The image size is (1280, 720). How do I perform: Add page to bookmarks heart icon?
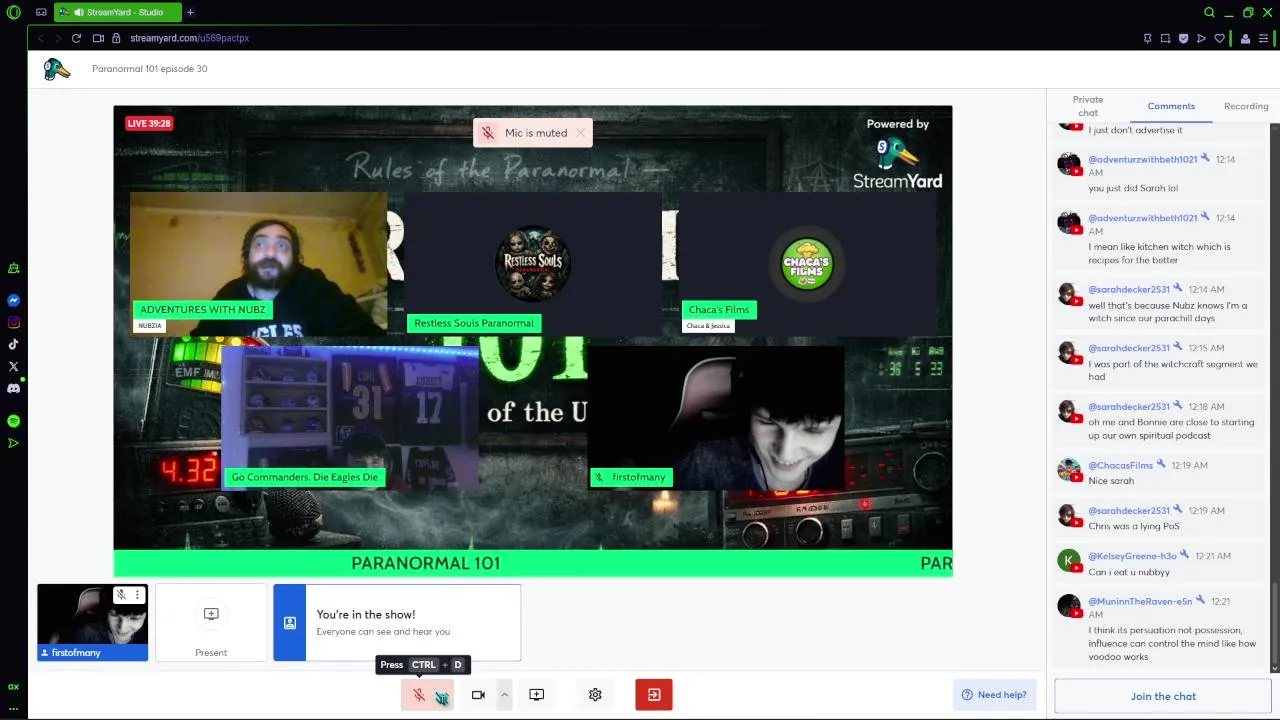point(1219,38)
